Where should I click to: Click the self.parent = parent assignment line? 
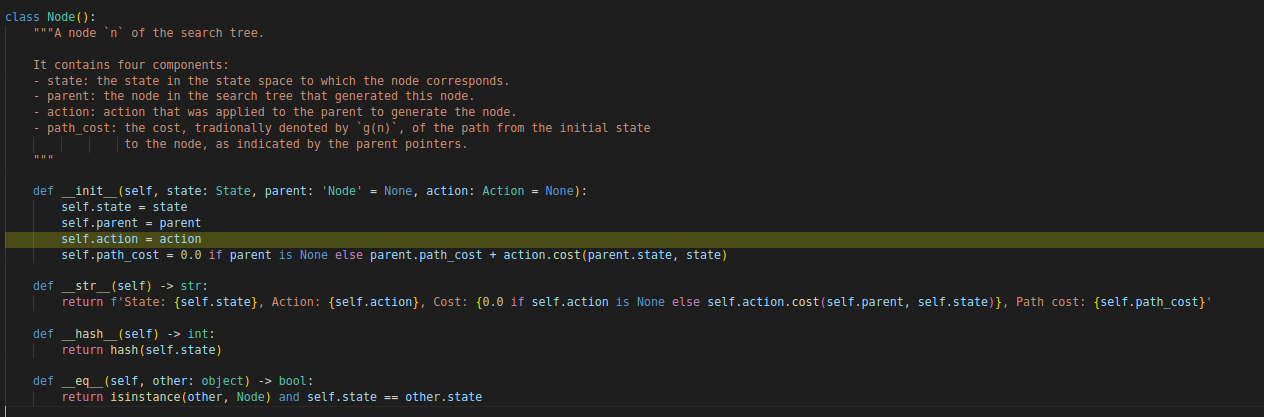[131, 223]
